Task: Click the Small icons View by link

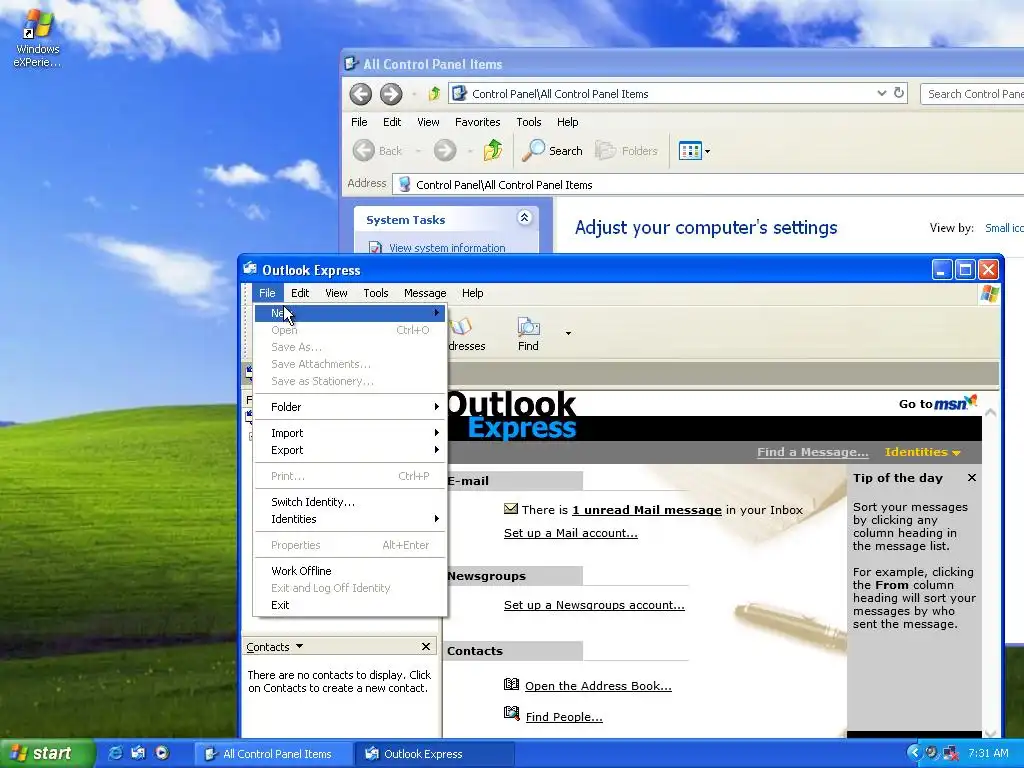Action: pyautogui.click(x=1004, y=228)
